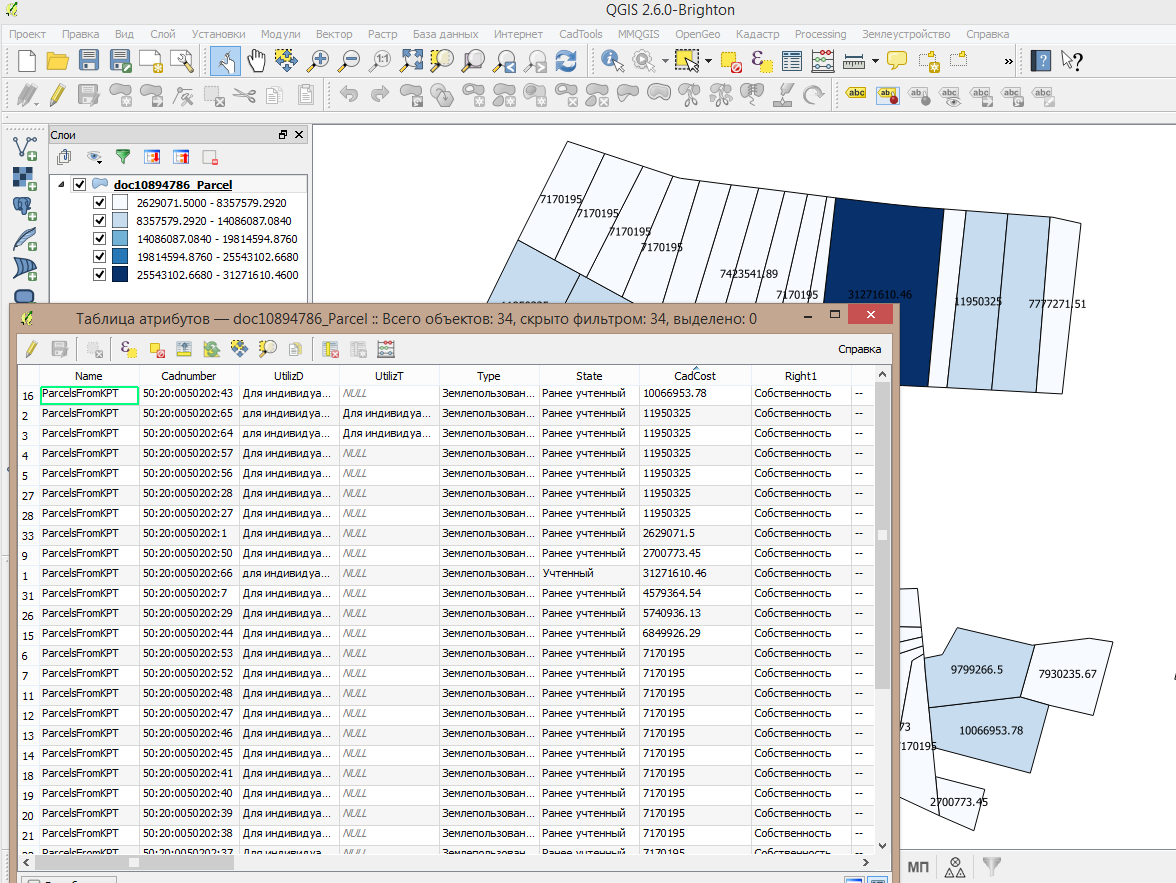The image size is (1176, 883).
Task: Open the attribute table from main toolbar
Action: pyautogui.click(x=792, y=61)
